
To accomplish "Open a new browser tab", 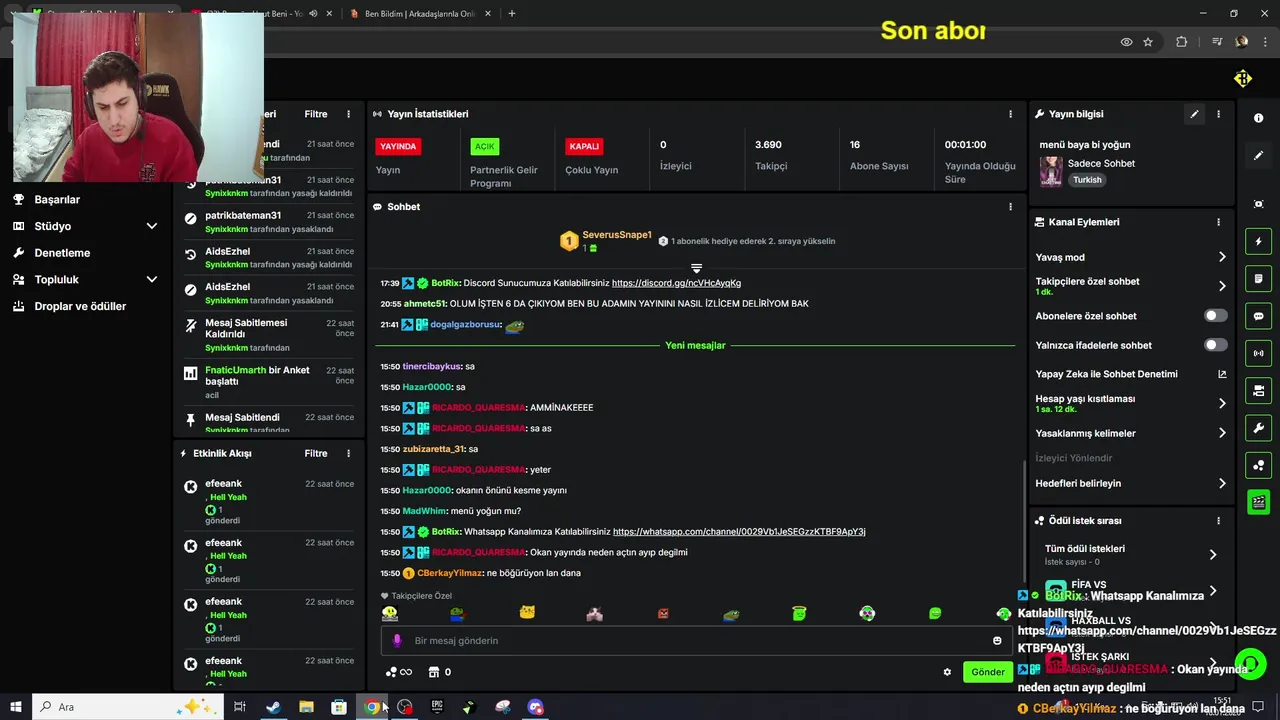I will 511,14.
